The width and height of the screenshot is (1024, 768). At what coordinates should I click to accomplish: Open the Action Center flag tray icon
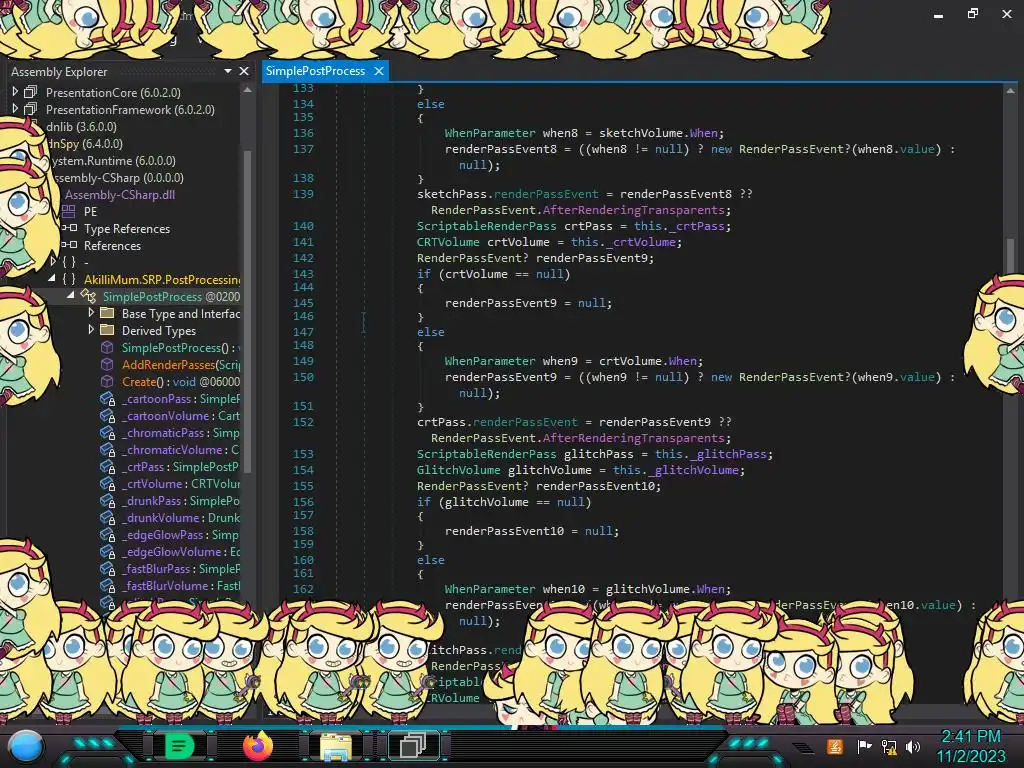(x=865, y=746)
